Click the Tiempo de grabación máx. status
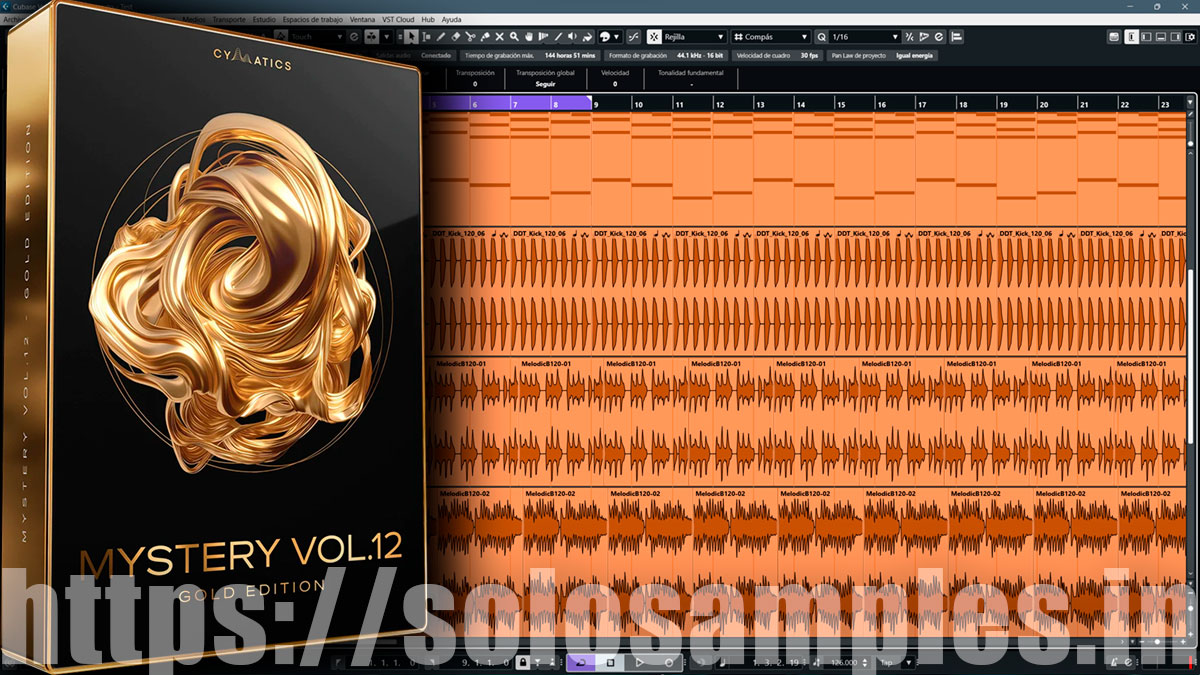The image size is (1200, 675). pos(530,56)
